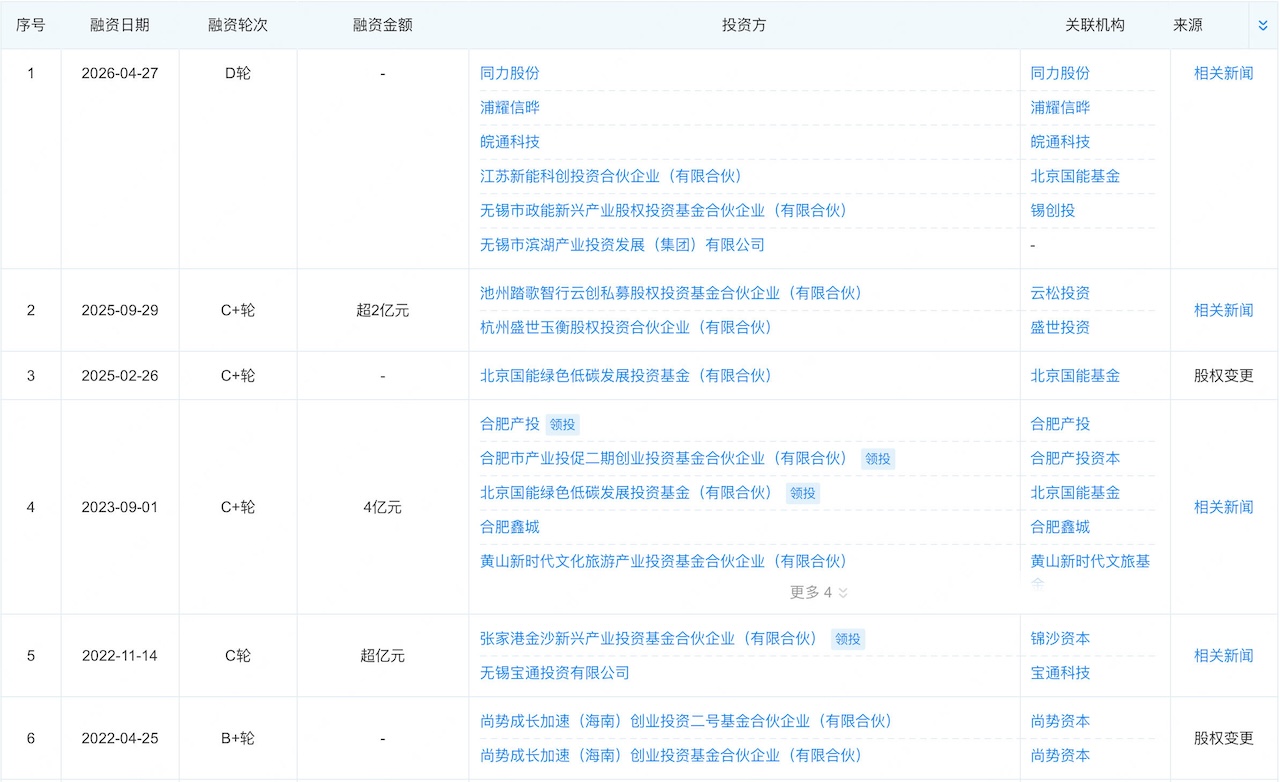Screen dimensions: 1280x782
Task: Open 云松投资 related institution link
Action: coord(1061,293)
